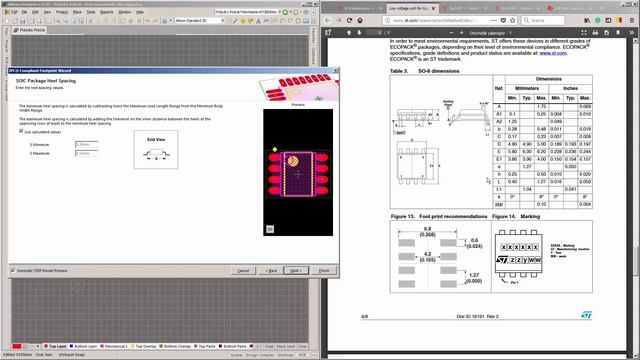Print the PDF document
The width and height of the screenshot is (640, 360).
click(x=596, y=33)
